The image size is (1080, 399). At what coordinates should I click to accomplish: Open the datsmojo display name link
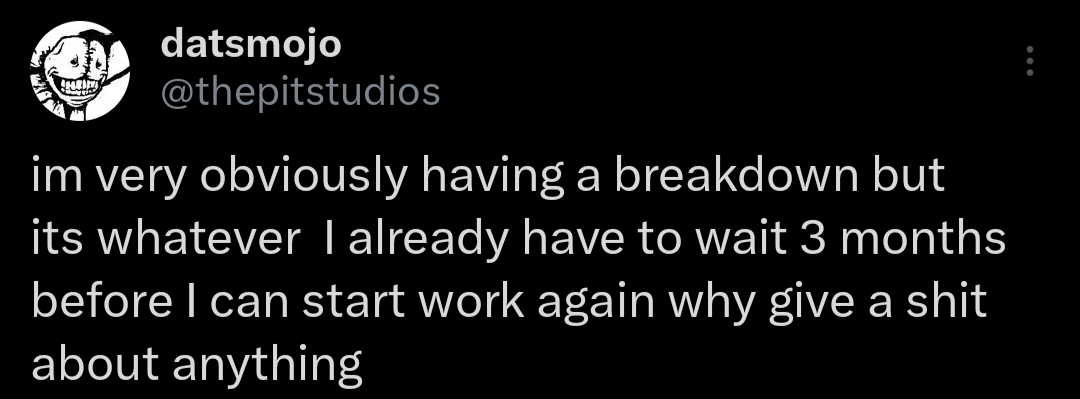click(251, 45)
